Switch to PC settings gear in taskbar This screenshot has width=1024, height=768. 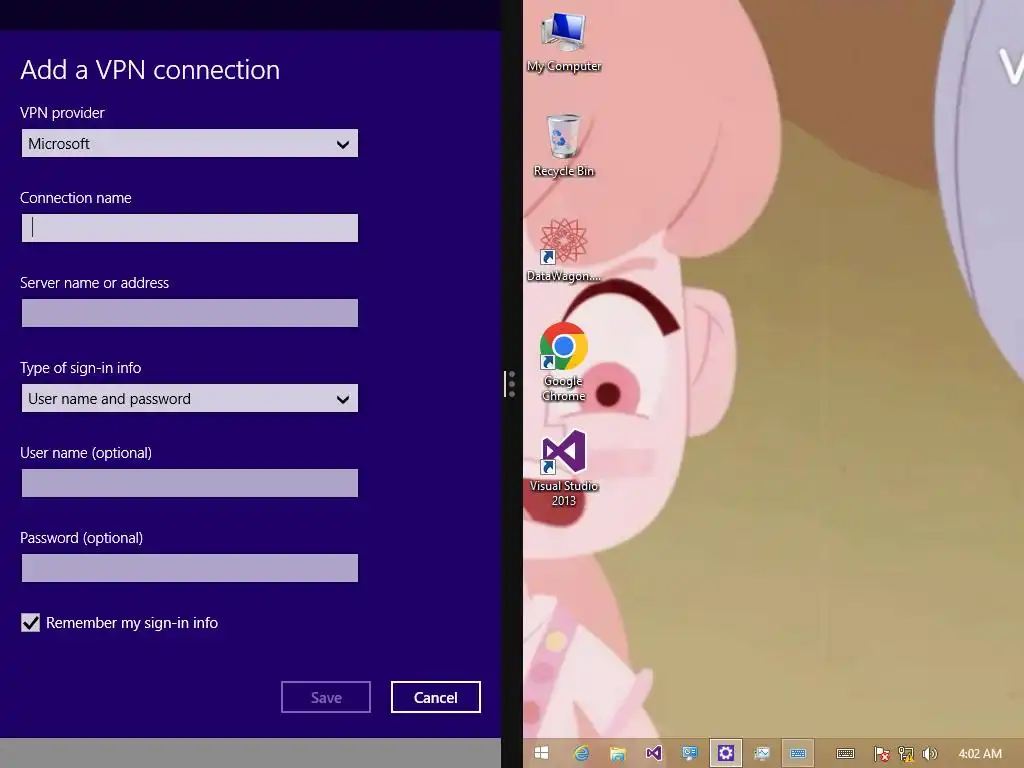point(726,753)
